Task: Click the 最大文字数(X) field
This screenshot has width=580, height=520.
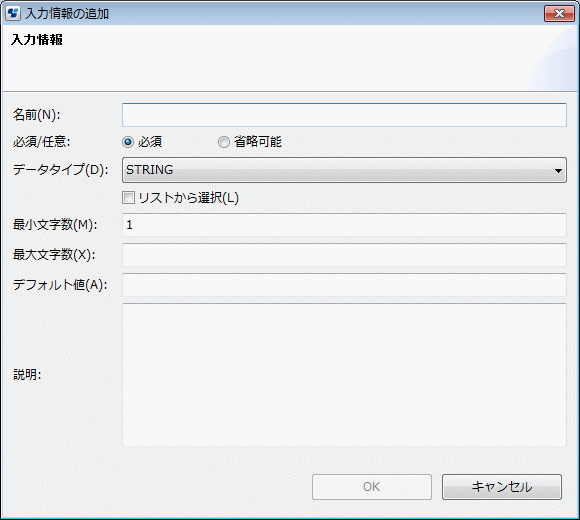Action: (344, 255)
